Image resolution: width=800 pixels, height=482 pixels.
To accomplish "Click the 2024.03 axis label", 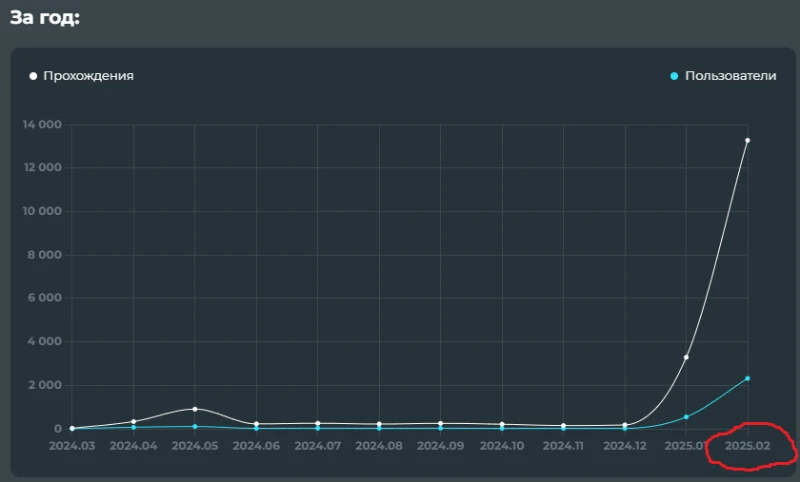I will pos(72,446).
